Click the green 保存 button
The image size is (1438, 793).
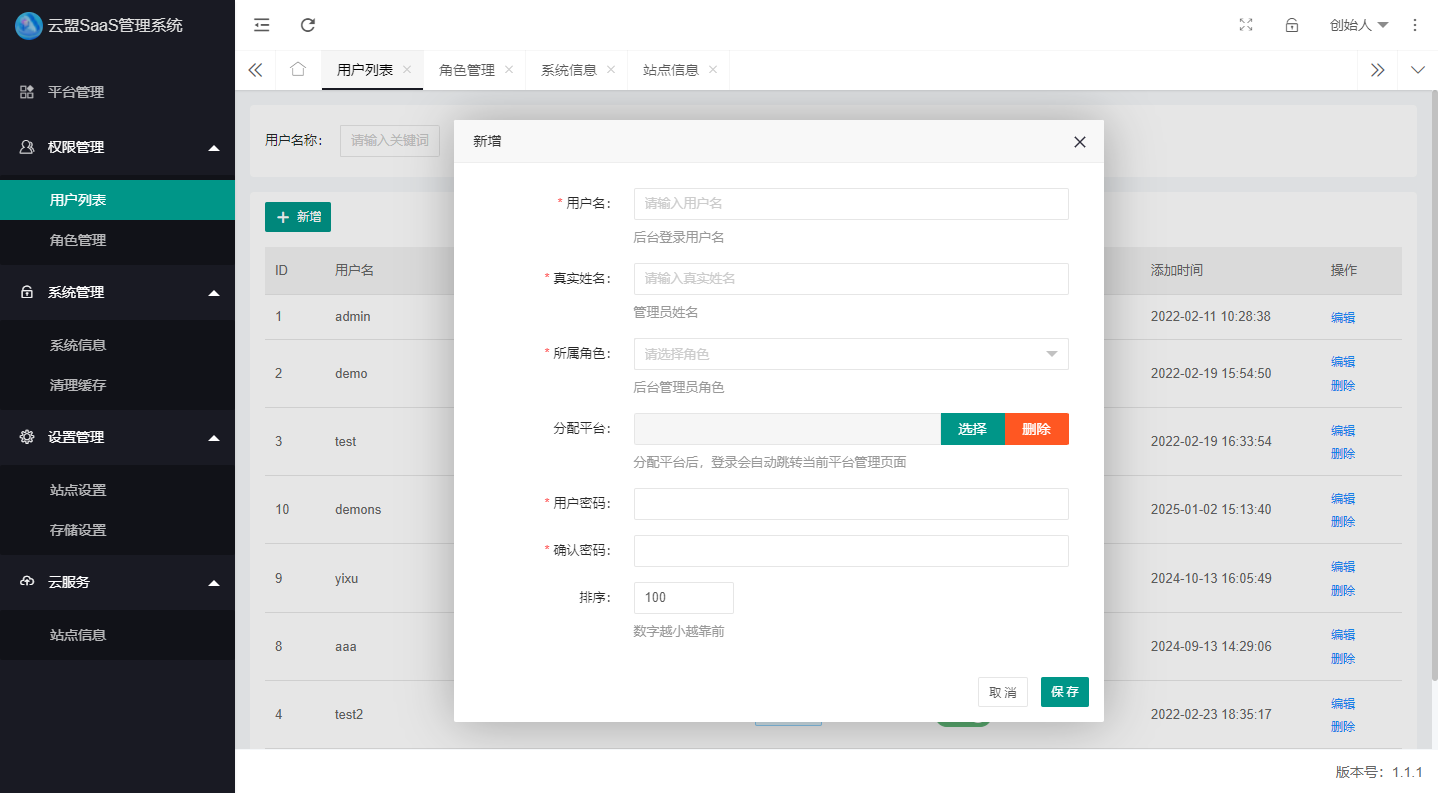click(1064, 691)
